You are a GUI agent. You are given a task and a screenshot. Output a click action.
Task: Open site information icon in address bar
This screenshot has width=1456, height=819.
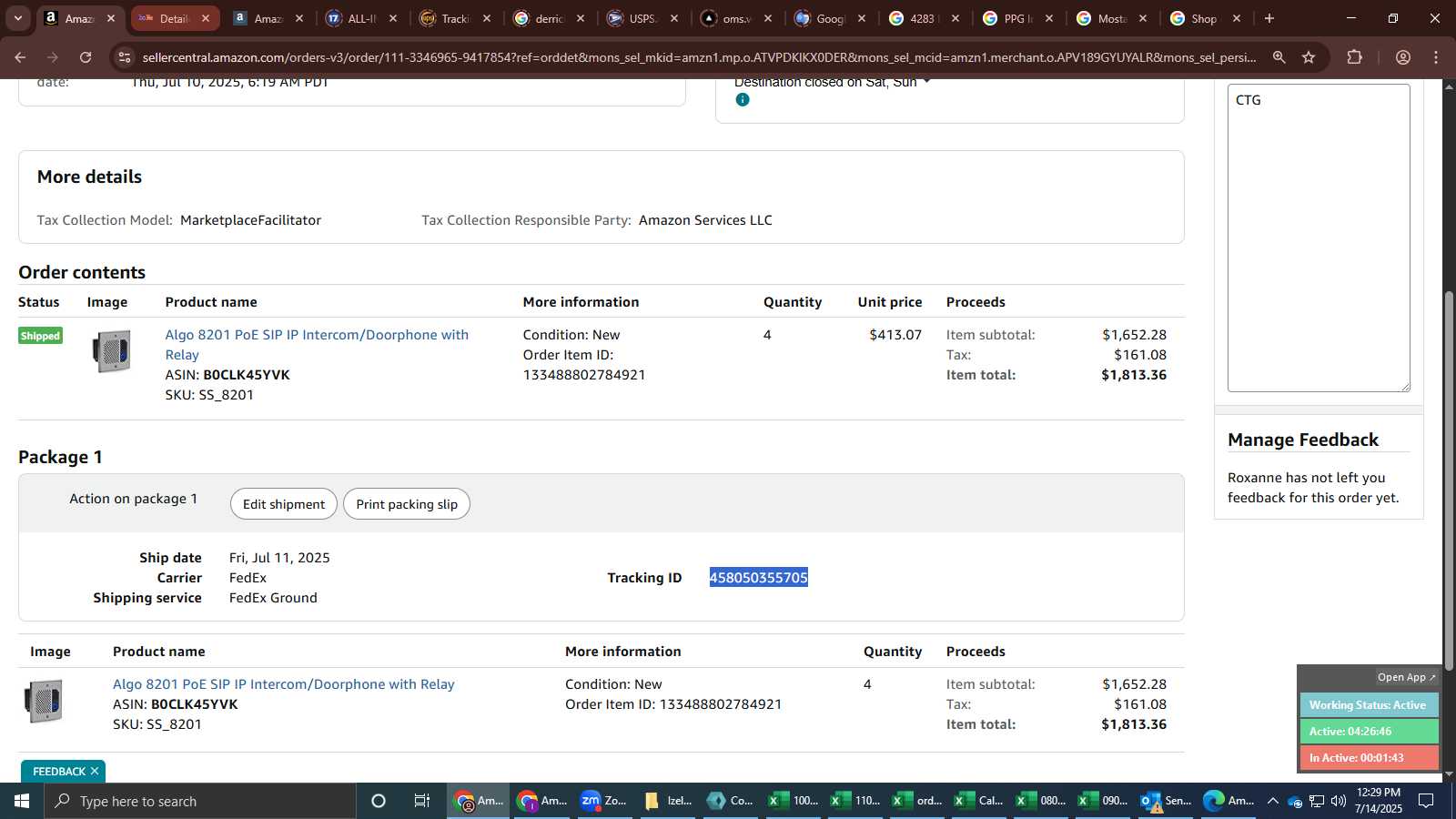125,57
